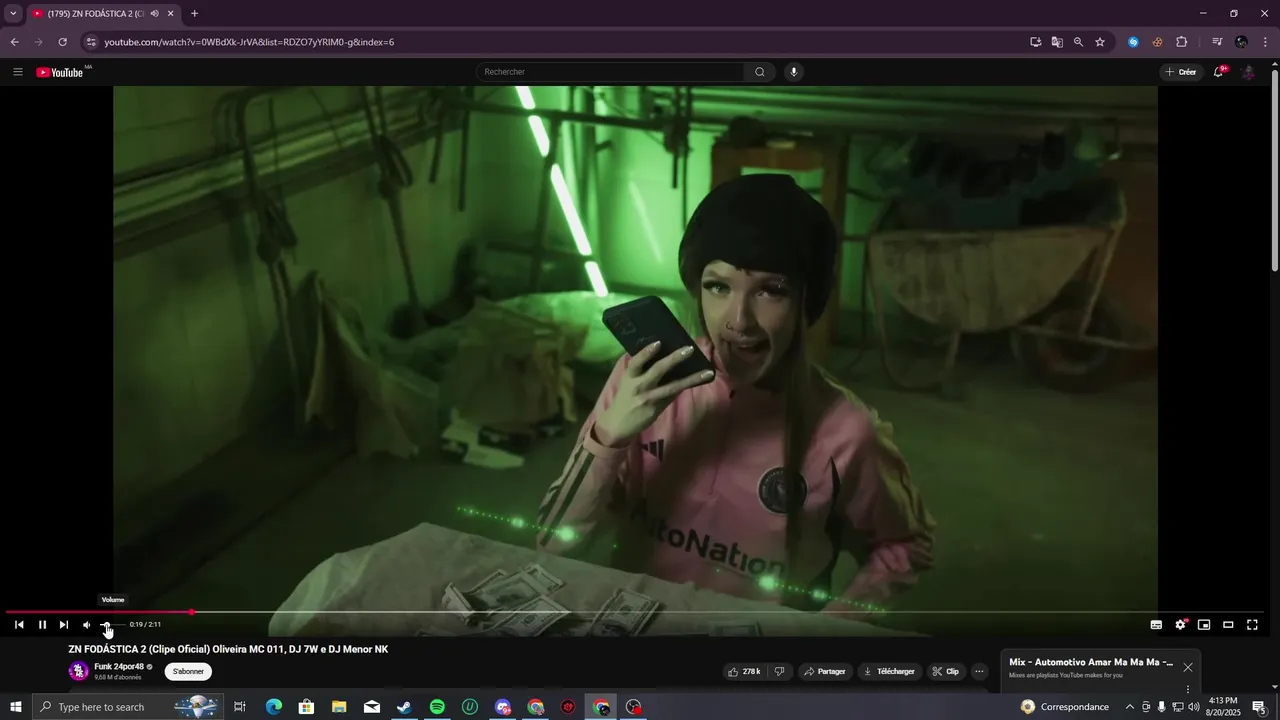Screen dimensions: 1280x720
Task: Open Spotify from the taskbar
Action: (x=437, y=707)
